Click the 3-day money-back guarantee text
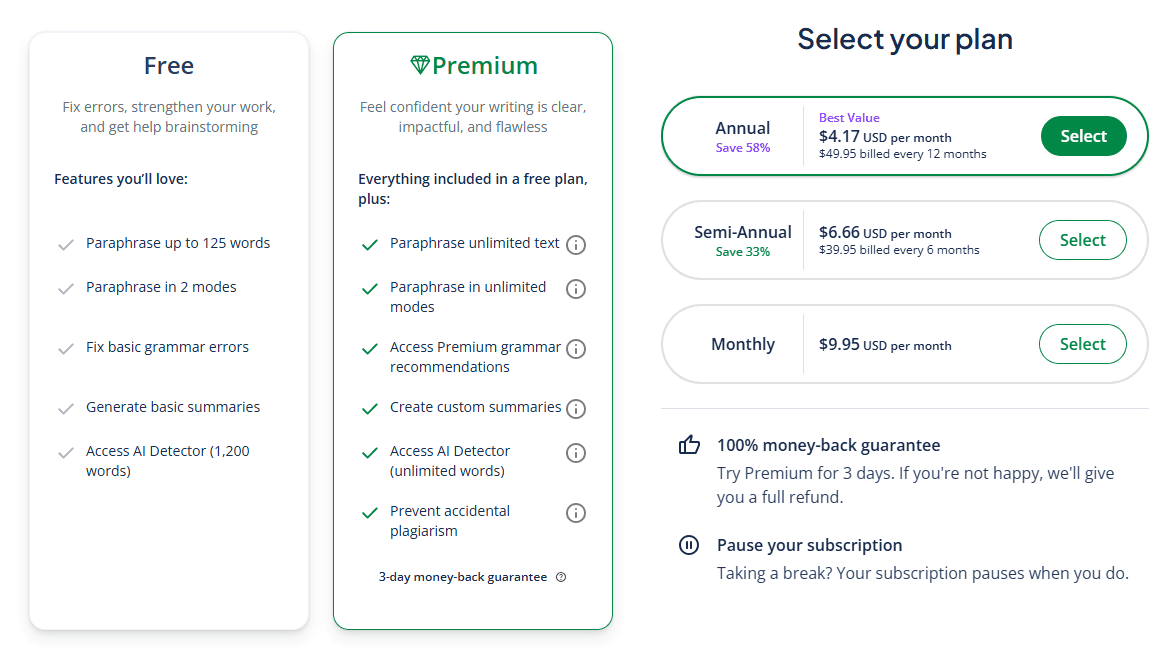Viewport: 1172px width, 649px height. pos(463,577)
